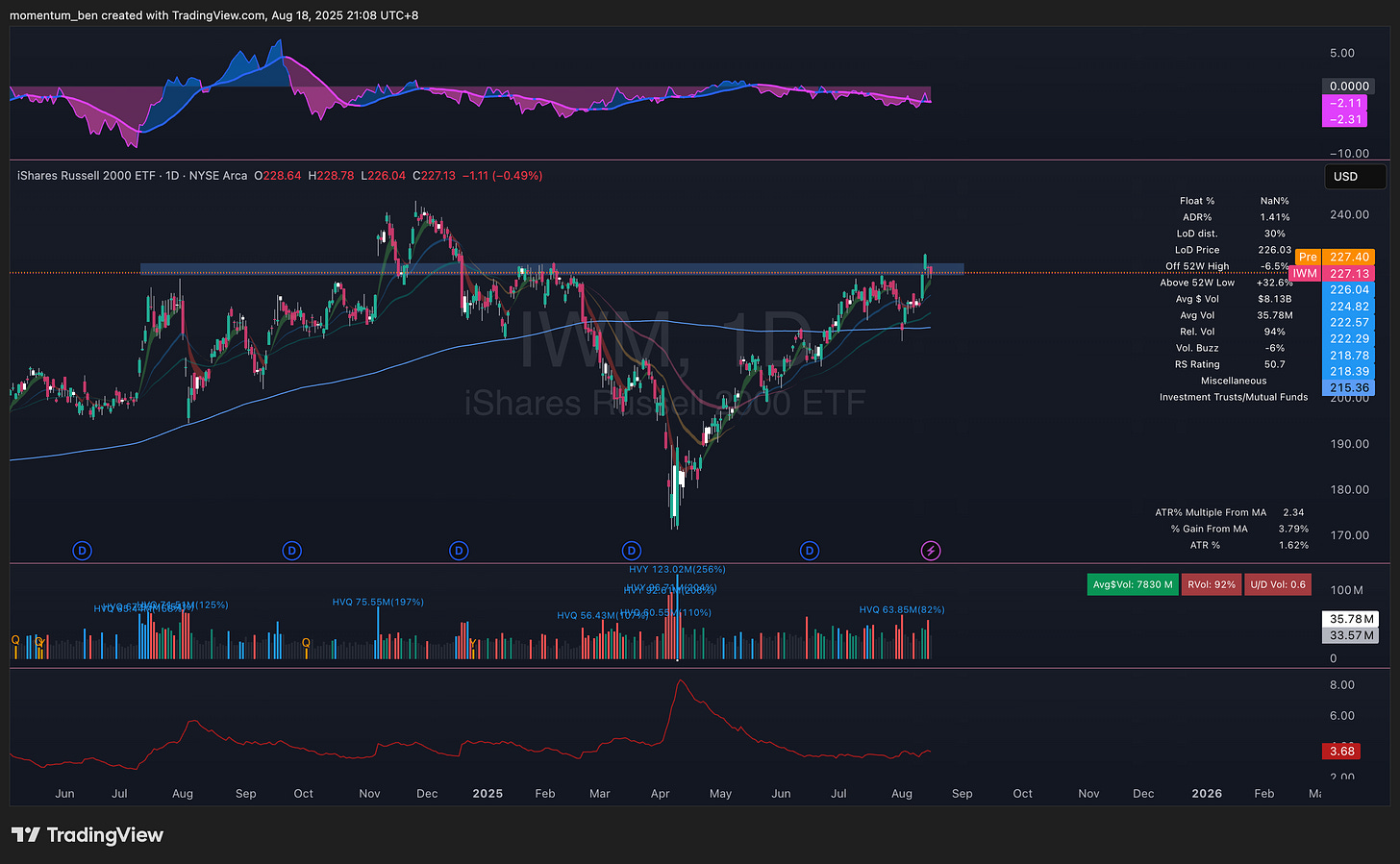The width and height of the screenshot is (1400, 864).
Task: Click the Float % row label
Action: (1197, 201)
